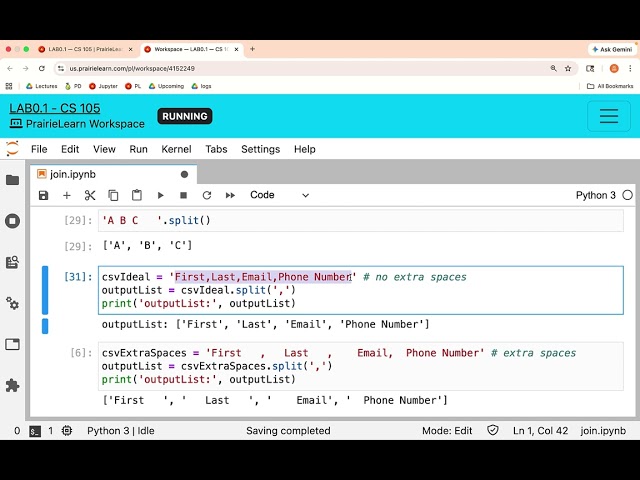Viewport: 640px width, 480px height.
Task: Open the extension manager puzzle icon
Action: pos(13,385)
